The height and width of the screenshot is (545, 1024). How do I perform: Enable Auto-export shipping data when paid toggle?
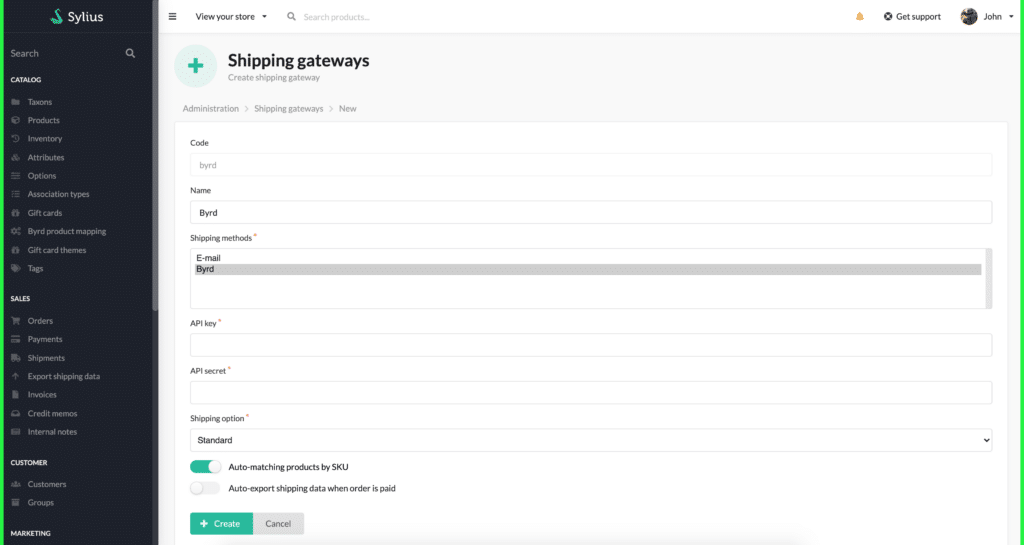[205, 488]
